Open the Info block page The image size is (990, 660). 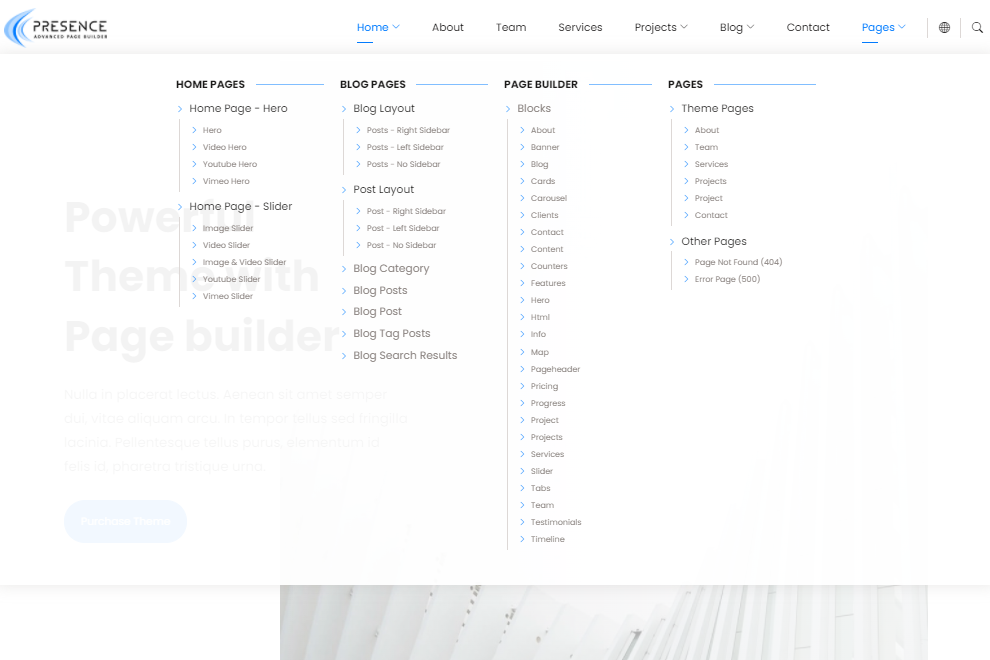point(538,335)
